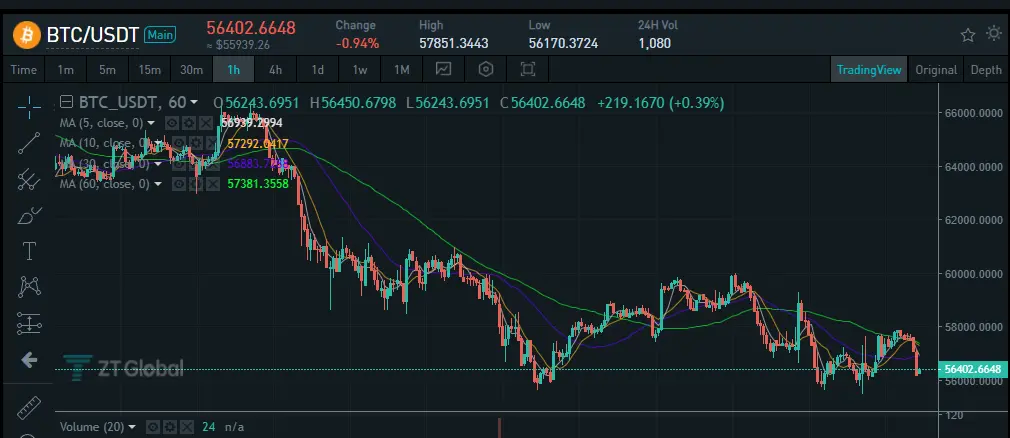Screen dimensions: 1010x438
Task: Toggle fullscreen chart mode
Action: [528, 70]
